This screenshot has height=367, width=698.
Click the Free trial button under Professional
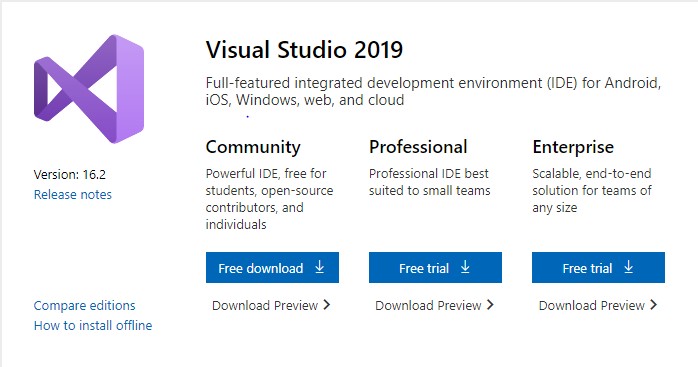point(435,268)
